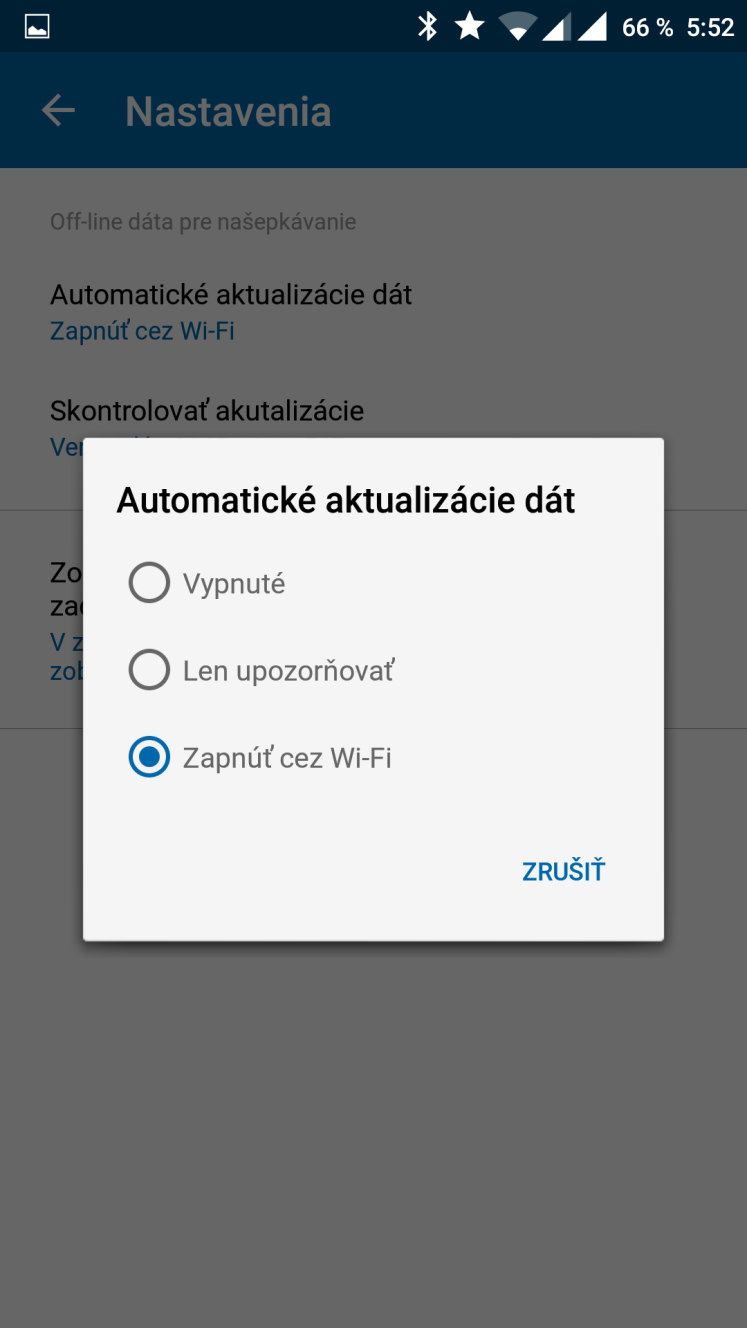
Task: Select the Vypnuté radio button
Action: pos(149,583)
